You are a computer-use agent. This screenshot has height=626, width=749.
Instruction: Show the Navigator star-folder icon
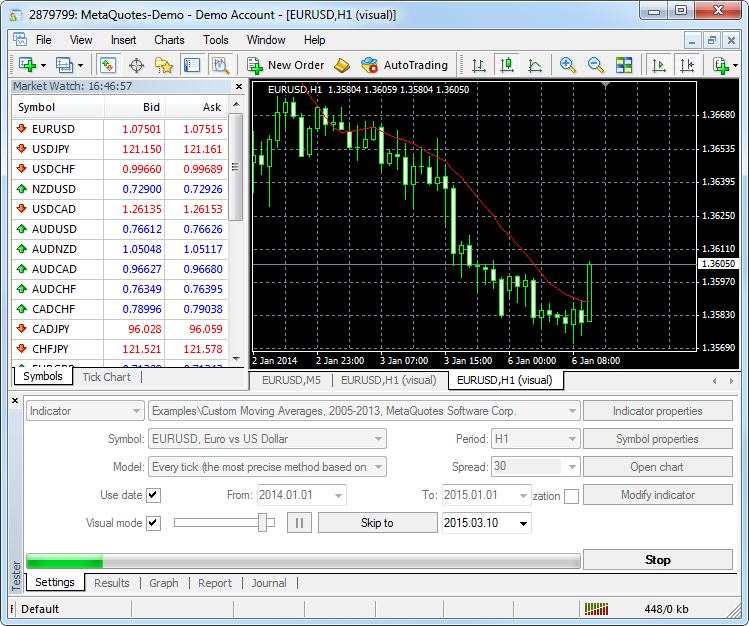coord(164,65)
